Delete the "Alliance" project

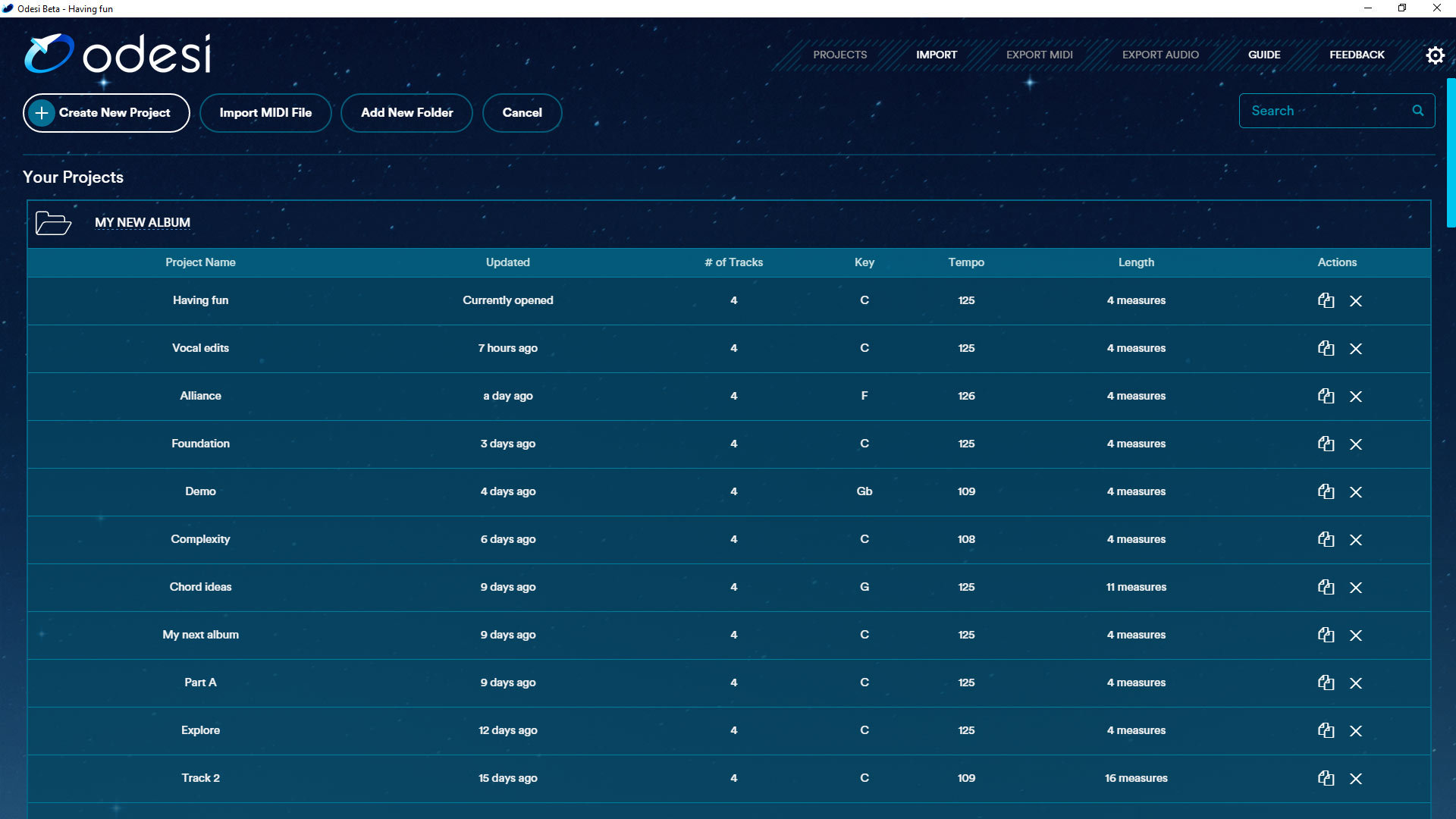(1357, 396)
